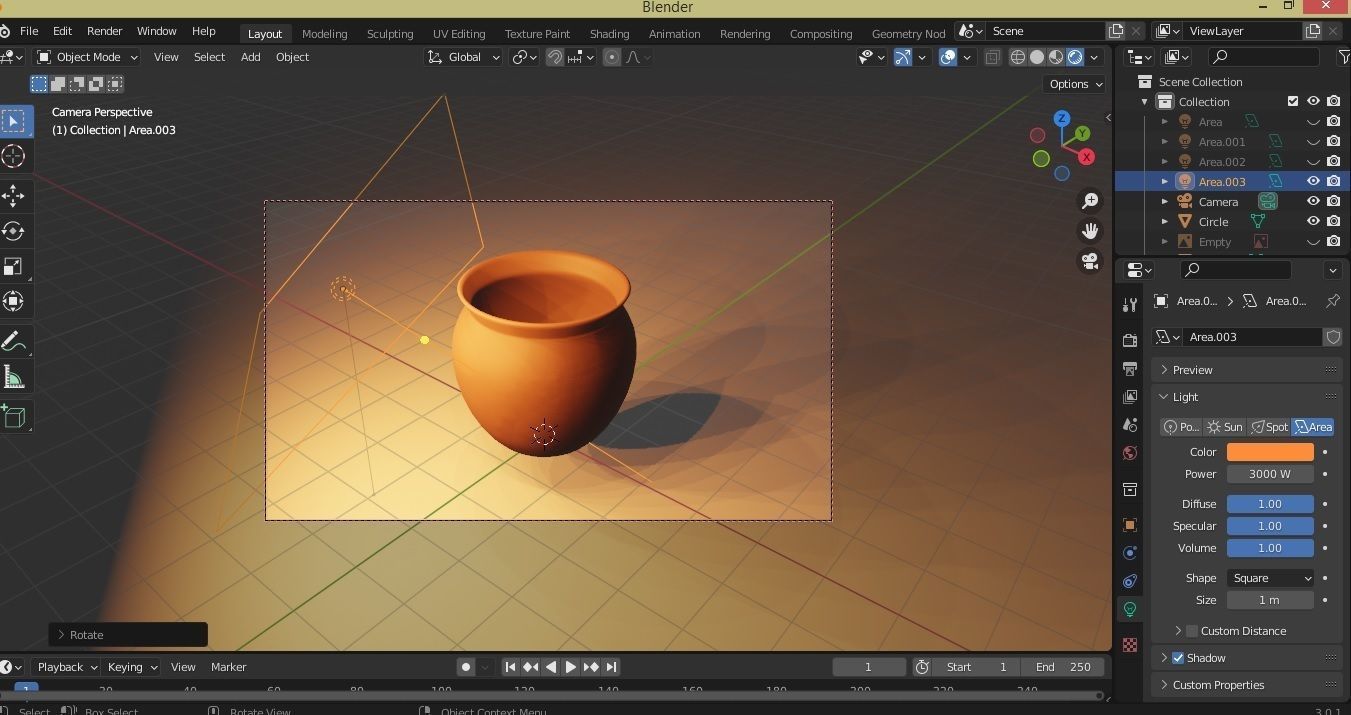Disable Camera in renders
Screen dimensions: 1351x715
[x=1333, y=201]
